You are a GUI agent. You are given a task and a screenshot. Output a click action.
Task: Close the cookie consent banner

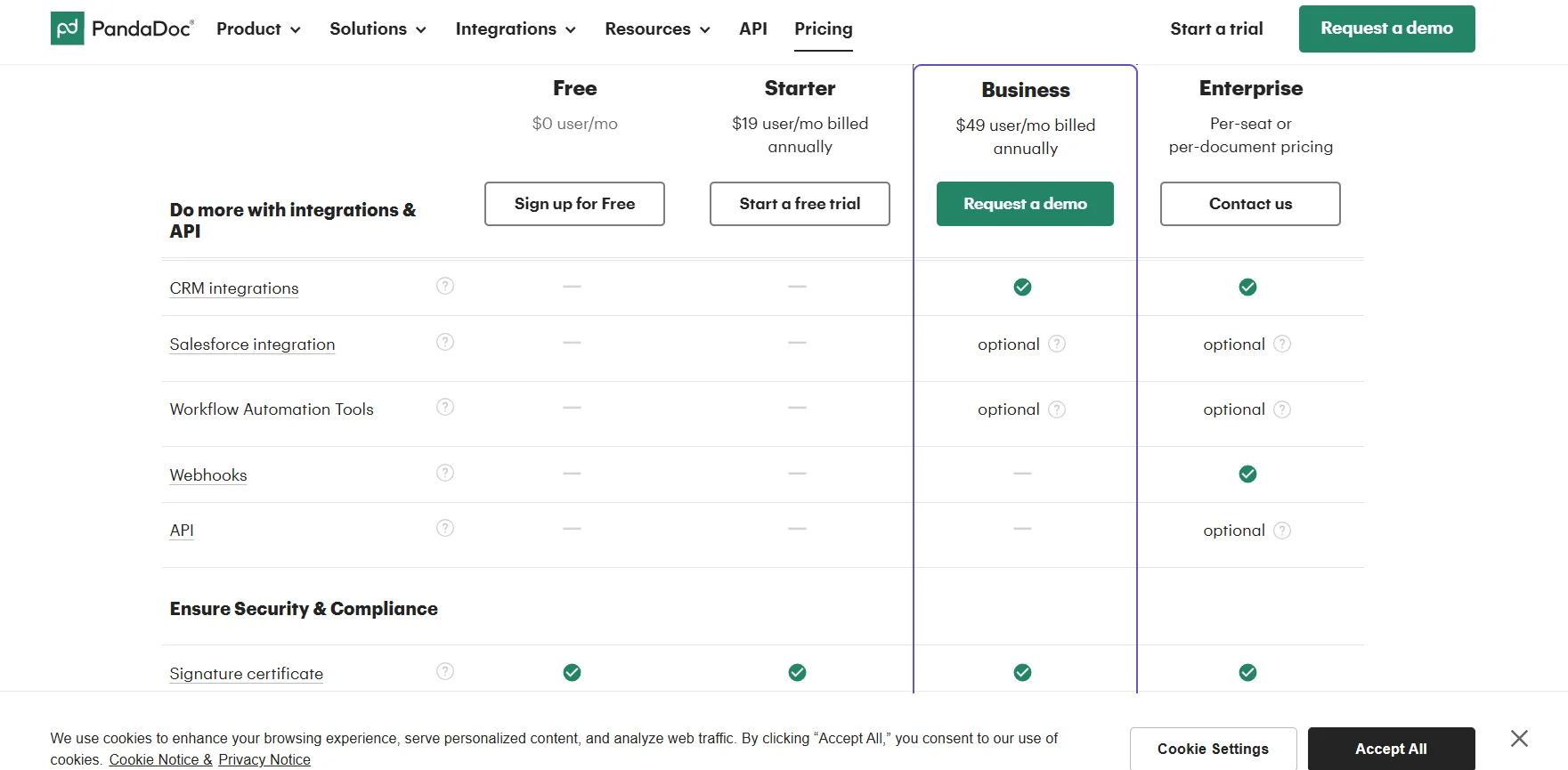pos(1519,738)
